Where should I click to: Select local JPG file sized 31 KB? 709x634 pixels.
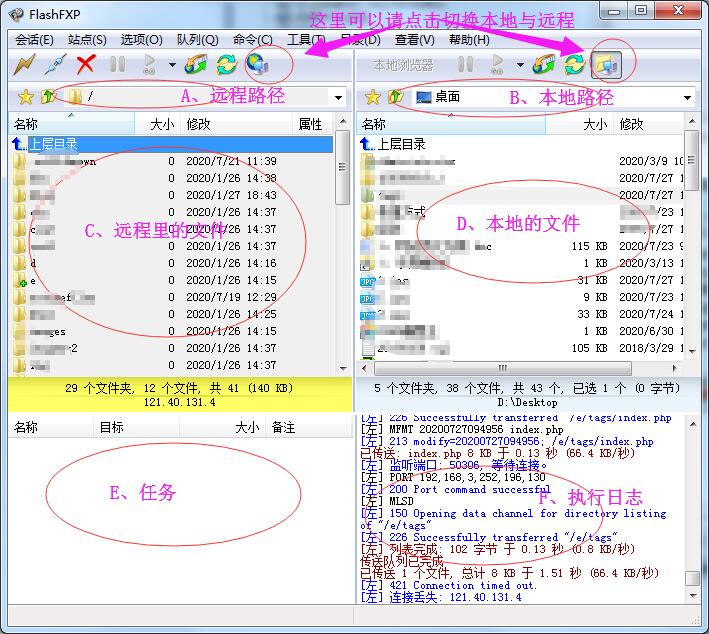520,280
